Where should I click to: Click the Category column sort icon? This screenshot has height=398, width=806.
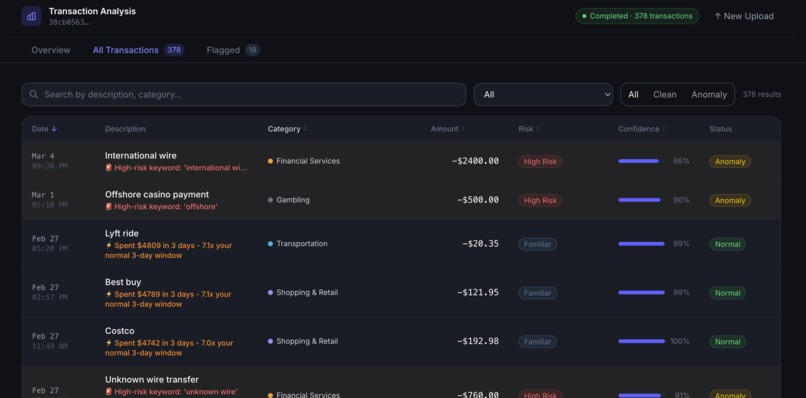tap(305, 129)
